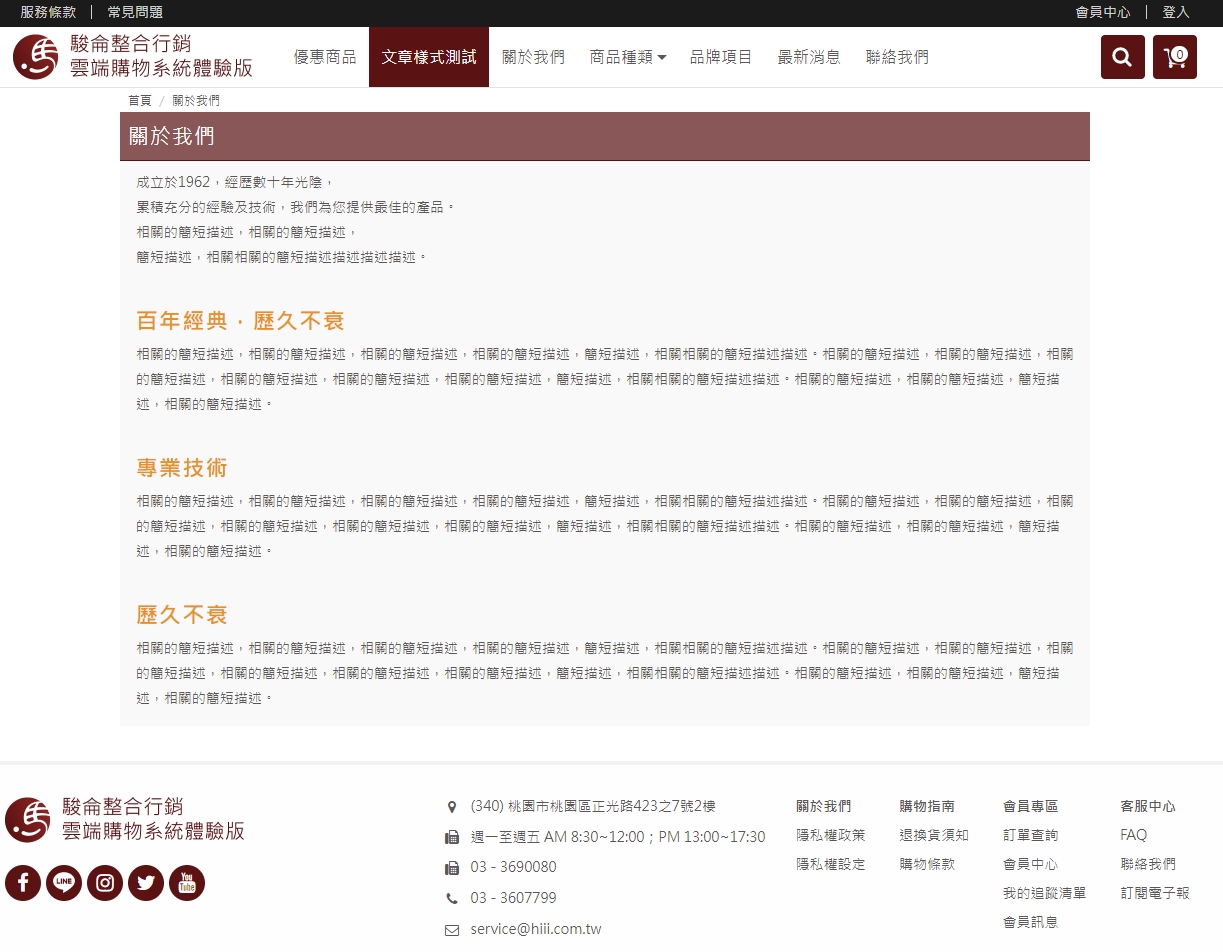The image size is (1223, 952).
Task: Open the FAQ footer link
Action: point(1134,835)
